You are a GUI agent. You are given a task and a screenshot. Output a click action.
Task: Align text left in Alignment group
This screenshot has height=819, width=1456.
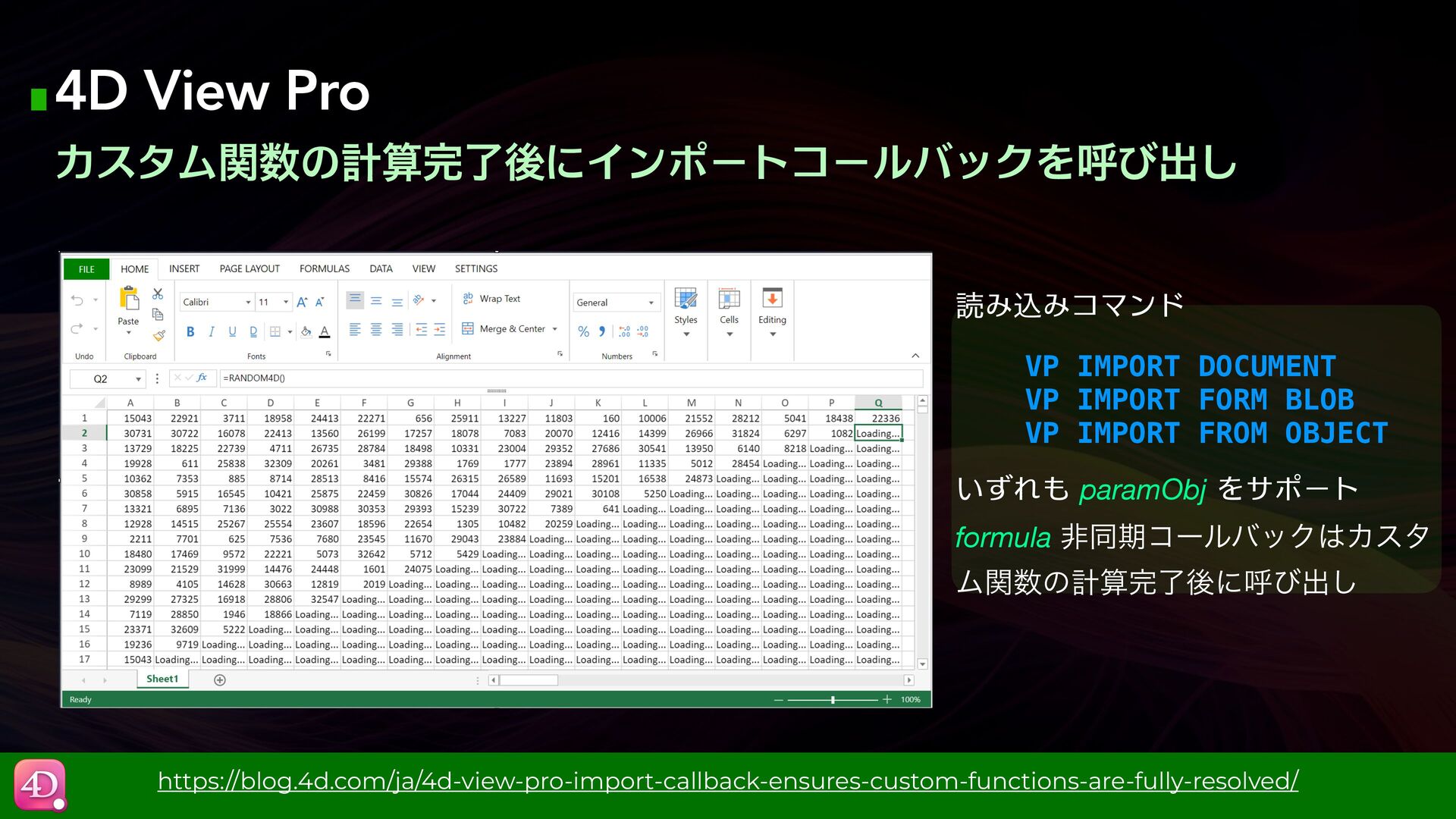(355, 329)
